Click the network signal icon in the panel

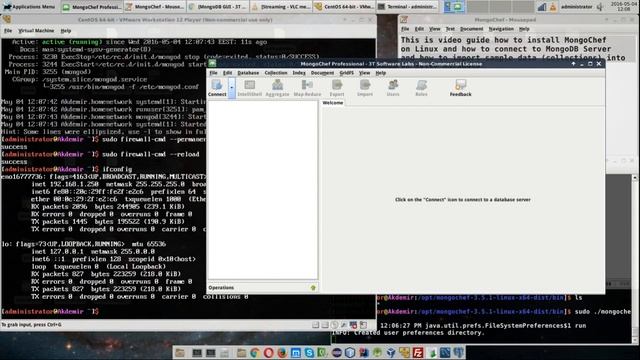(542, 7)
